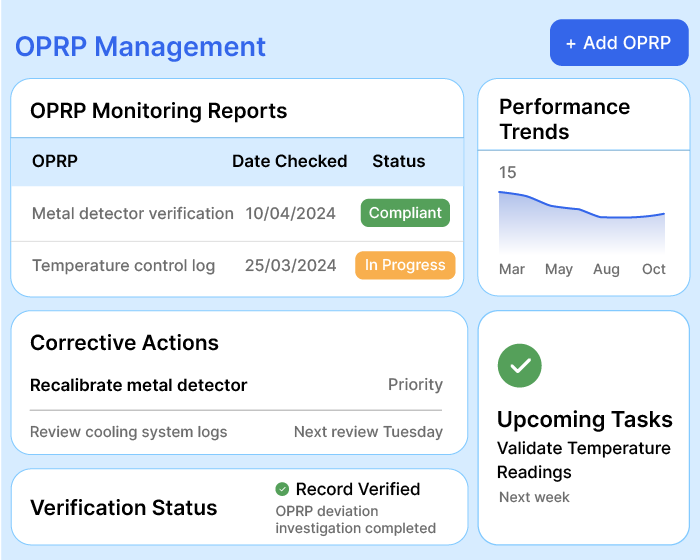Viewport: 700px width, 560px height.
Task: Select the Oct label on chart axis
Action: coord(654,269)
